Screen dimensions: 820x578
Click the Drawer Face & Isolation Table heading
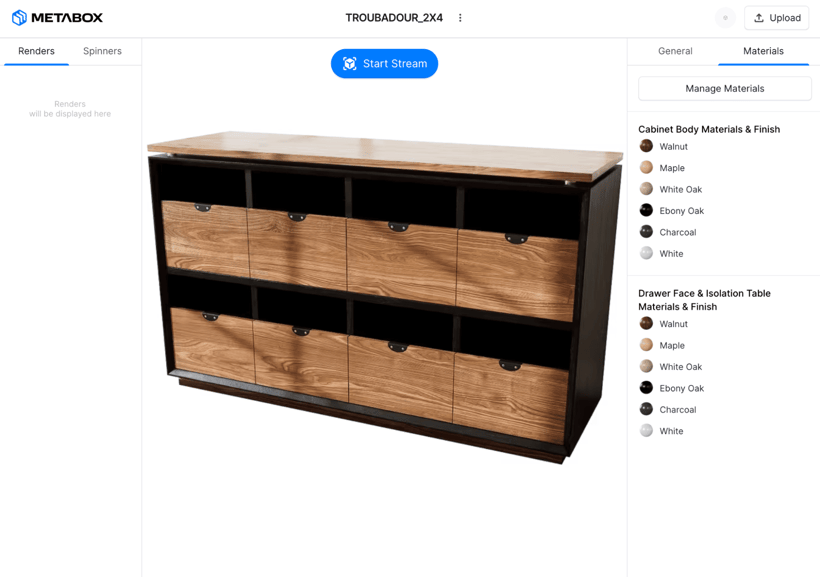[704, 300]
